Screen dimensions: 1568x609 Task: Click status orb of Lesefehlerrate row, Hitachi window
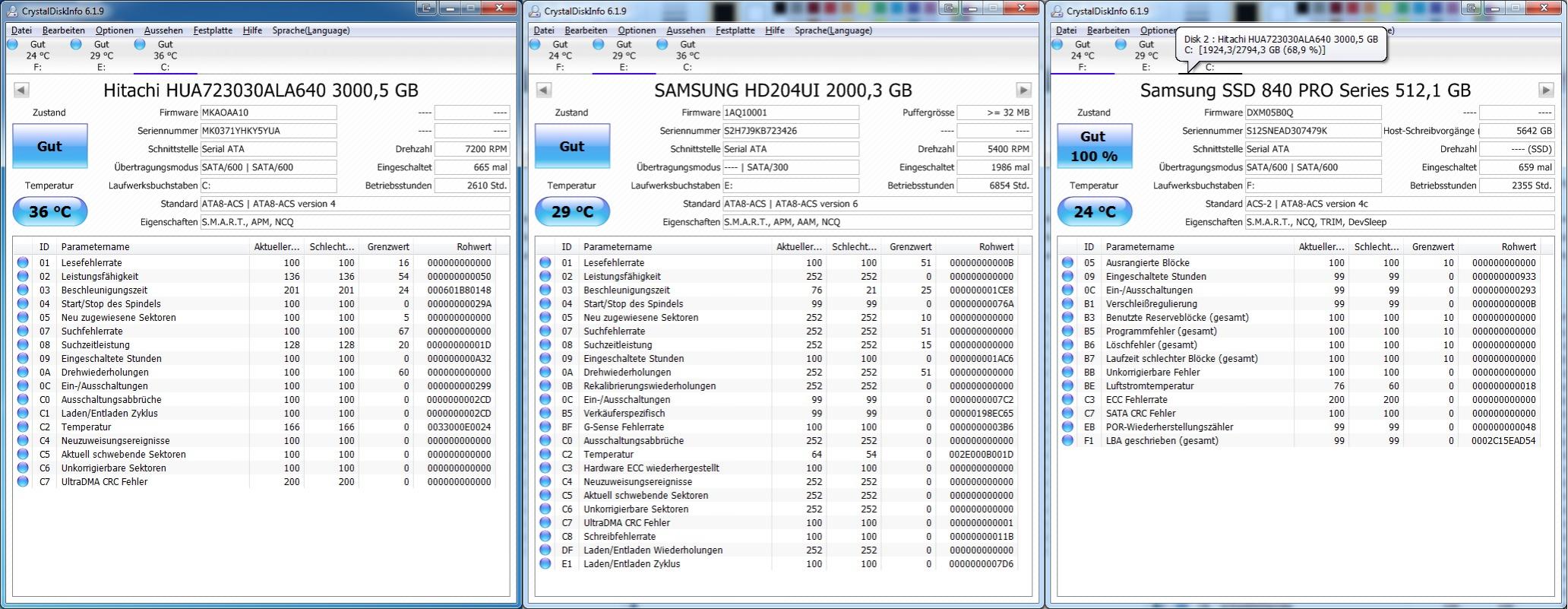23,262
